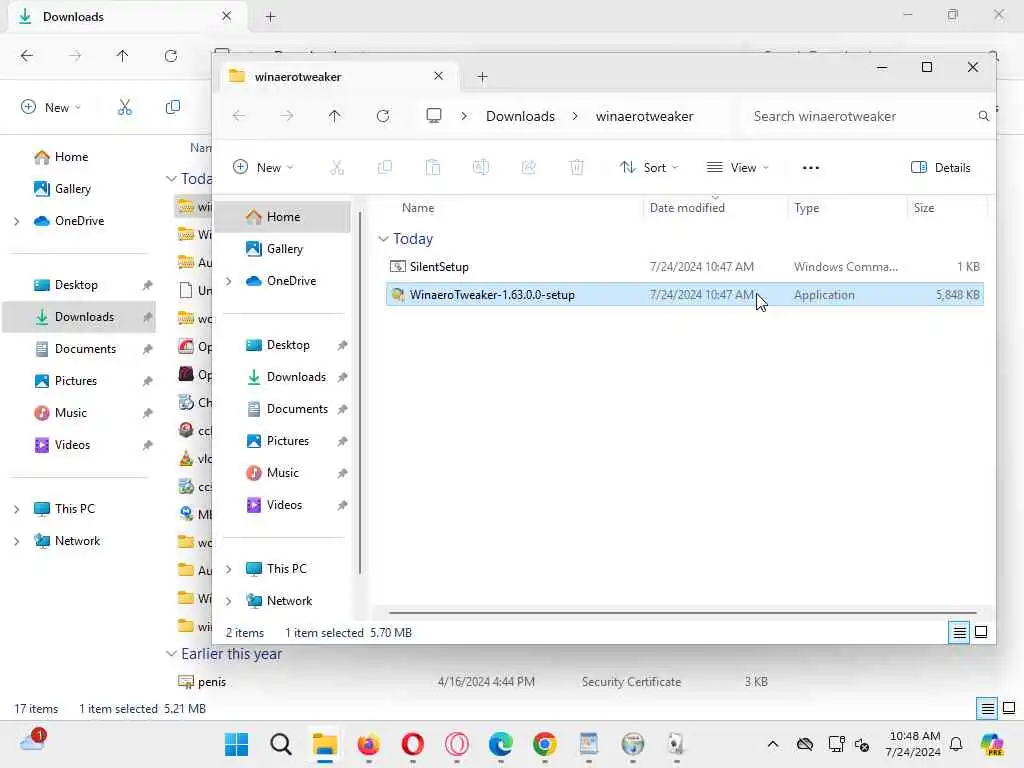Open Gallery in winaerotweaker navigation pane
Viewport: 1024px width, 768px height.
284,249
